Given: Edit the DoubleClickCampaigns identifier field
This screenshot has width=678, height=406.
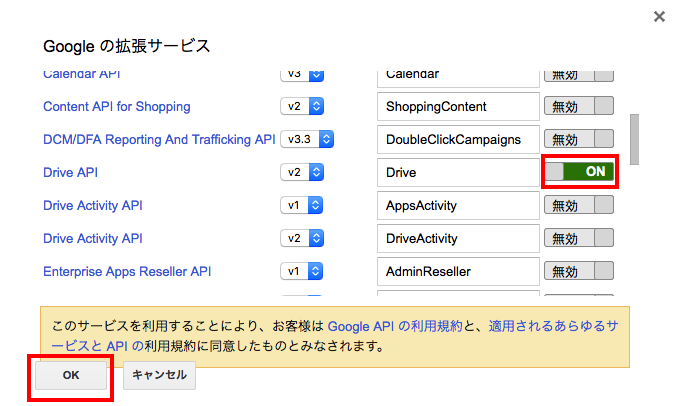Looking at the screenshot, I should pyautogui.click(x=458, y=139).
